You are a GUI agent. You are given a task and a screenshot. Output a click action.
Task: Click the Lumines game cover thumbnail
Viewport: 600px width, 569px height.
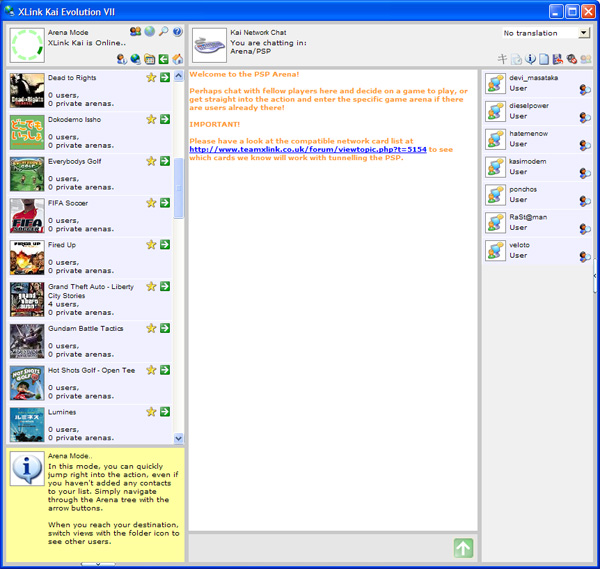[x=27, y=425]
